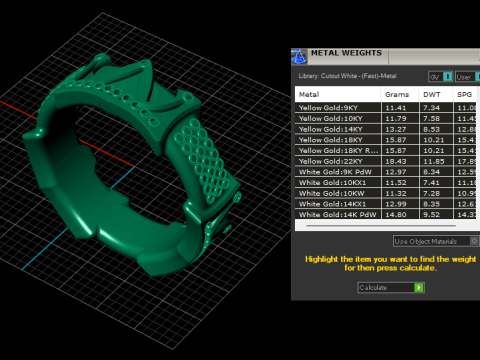Image resolution: width=480 pixels, height=360 pixels.
Task: Click the Library: Cutout White label
Action: pyautogui.click(x=347, y=76)
